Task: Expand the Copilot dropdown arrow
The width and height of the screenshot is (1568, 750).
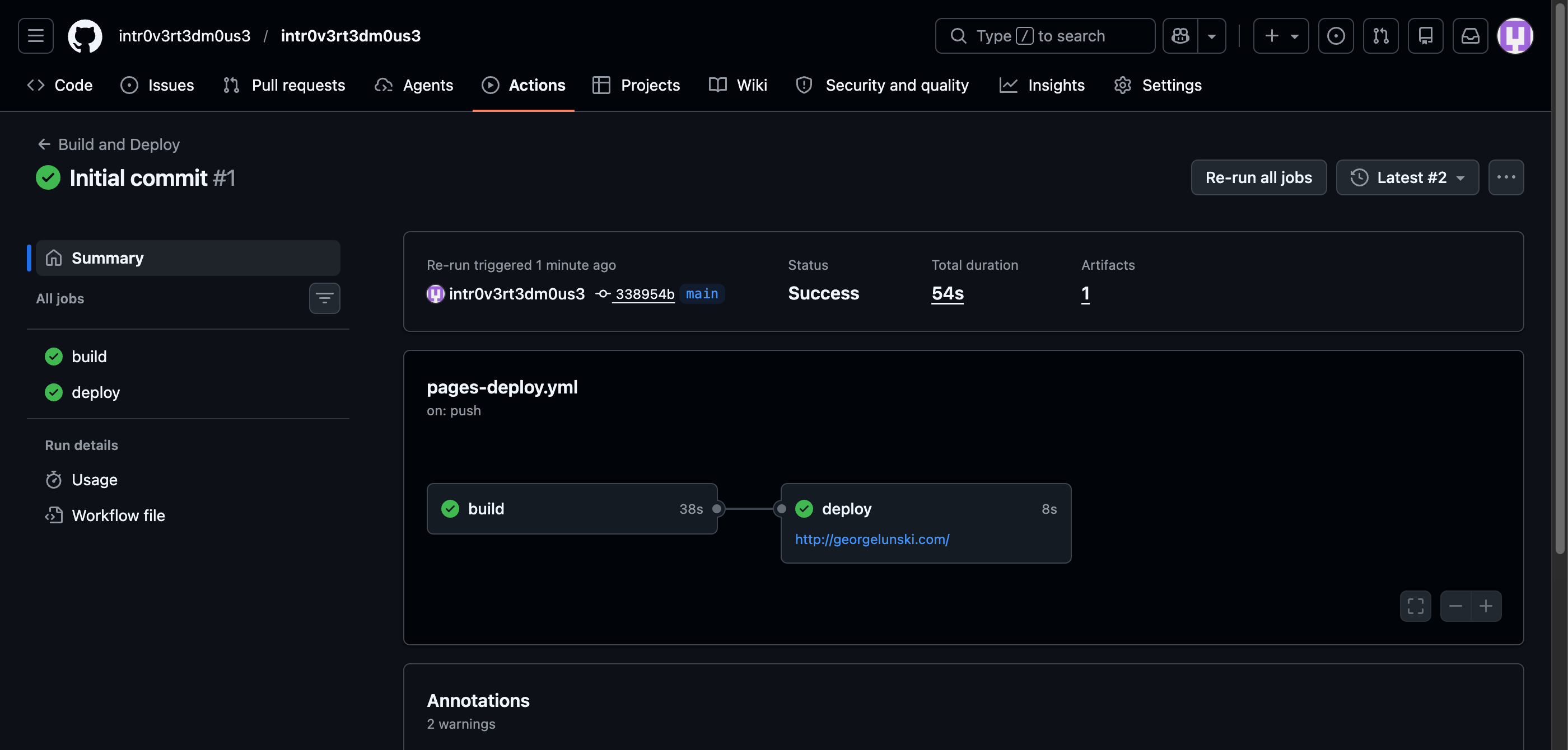Action: [1211, 36]
